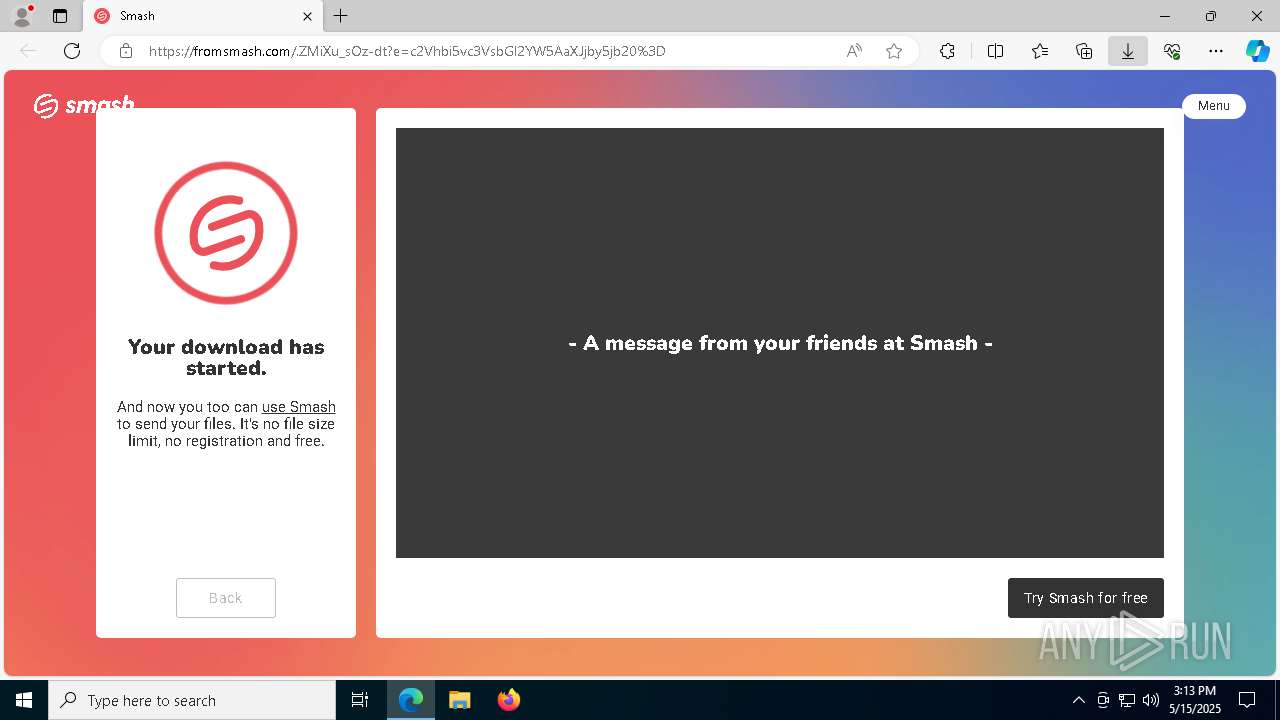
Task: Open the tab actions menu icon
Action: 60,16
